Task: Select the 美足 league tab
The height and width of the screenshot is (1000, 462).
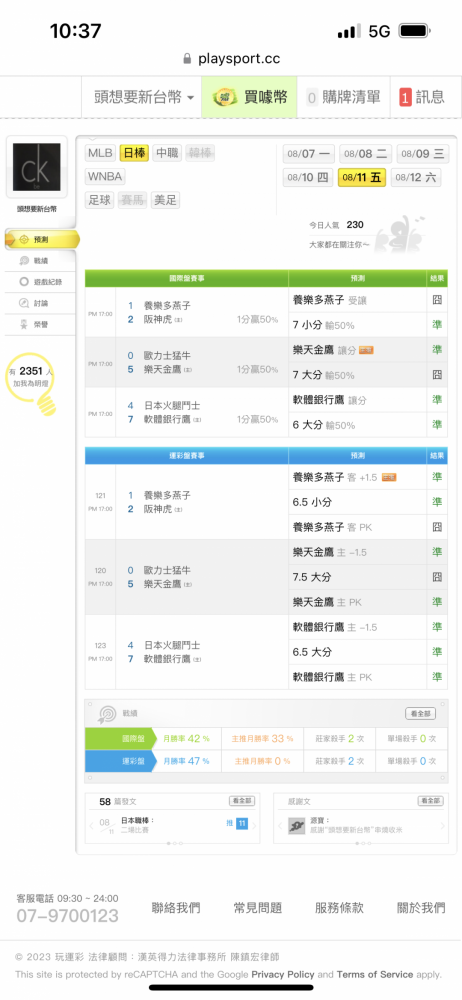Action: coord(165,200)
